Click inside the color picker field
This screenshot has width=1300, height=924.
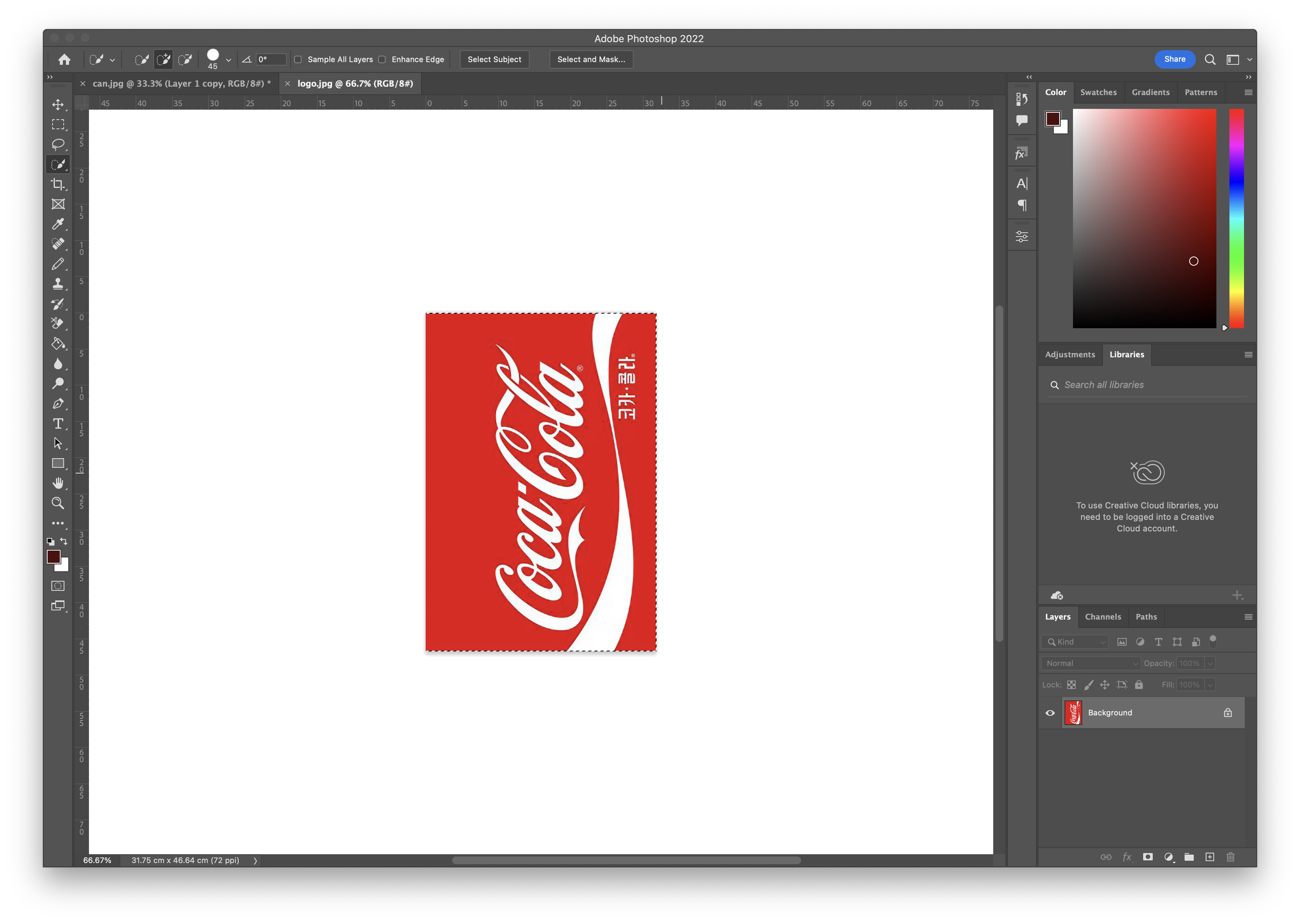[x=1144, y=219]
